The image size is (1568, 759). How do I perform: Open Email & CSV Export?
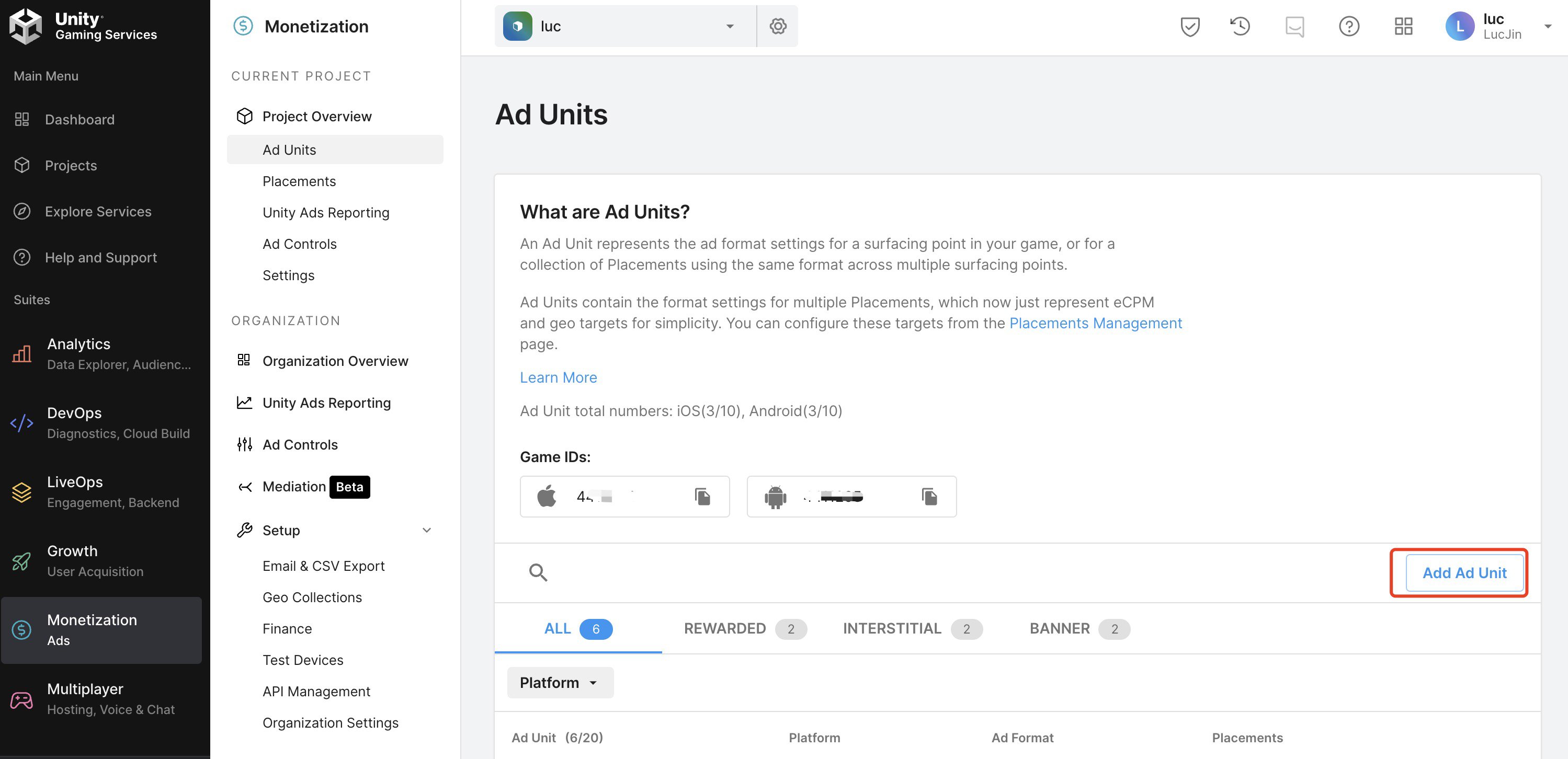(323, 566)
